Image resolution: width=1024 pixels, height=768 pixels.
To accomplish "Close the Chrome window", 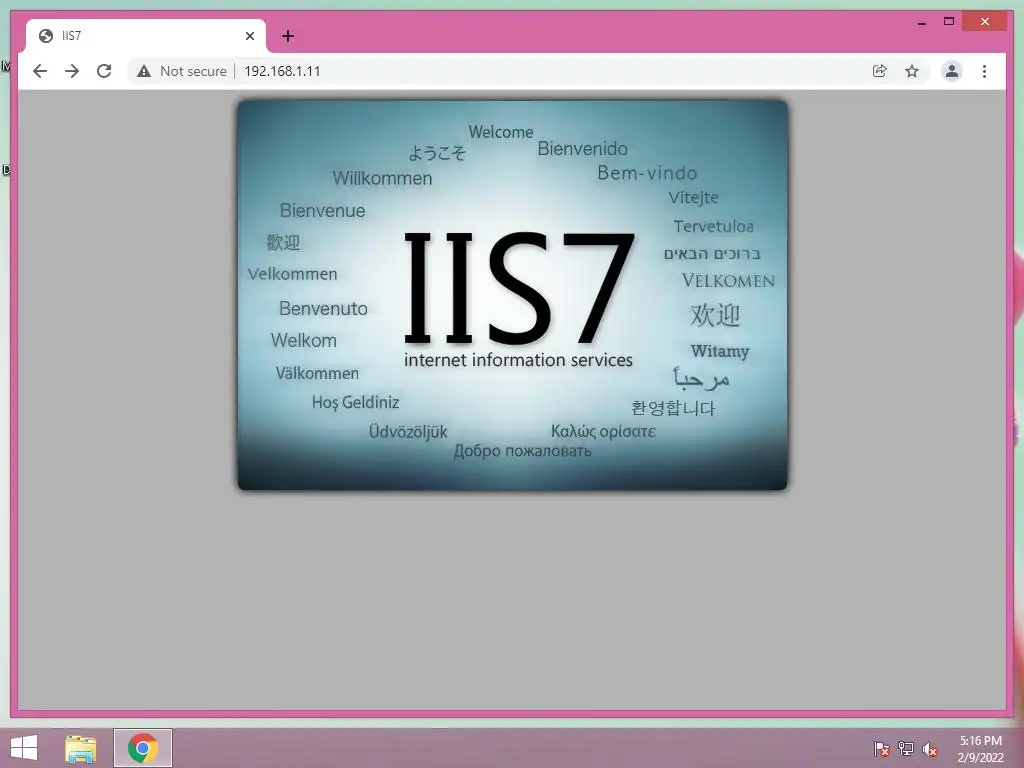I will click(x=985, y=22).
